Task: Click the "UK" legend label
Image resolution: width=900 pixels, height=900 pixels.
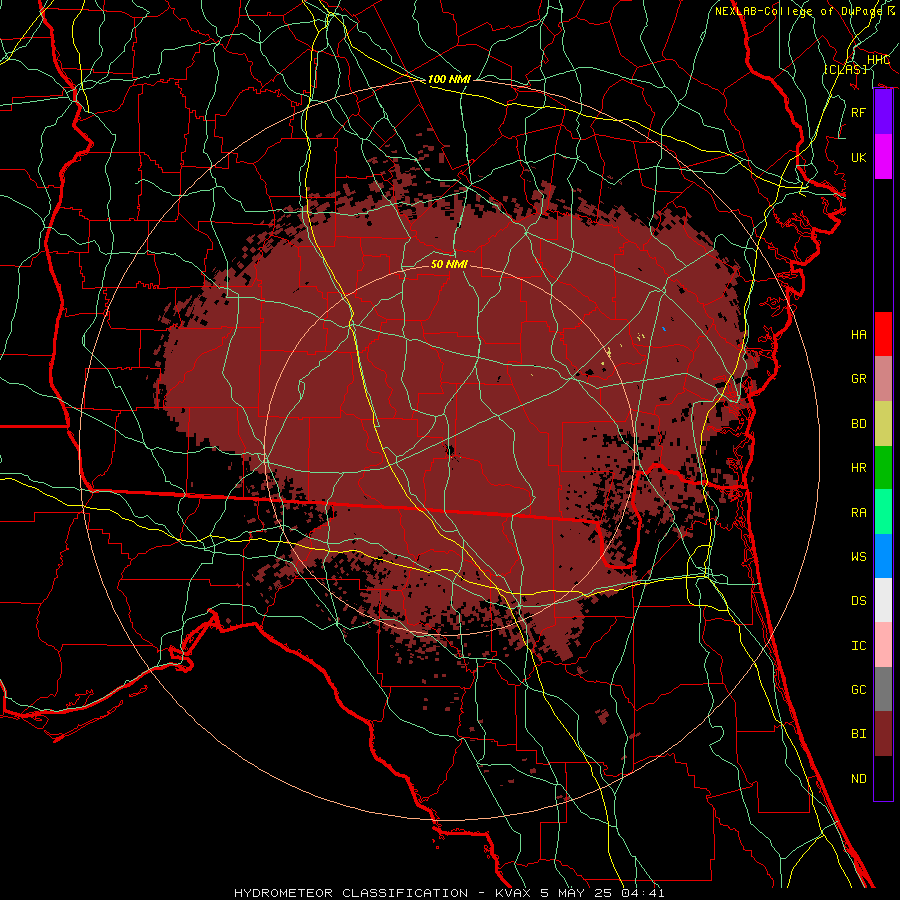Action: (859, 157)
